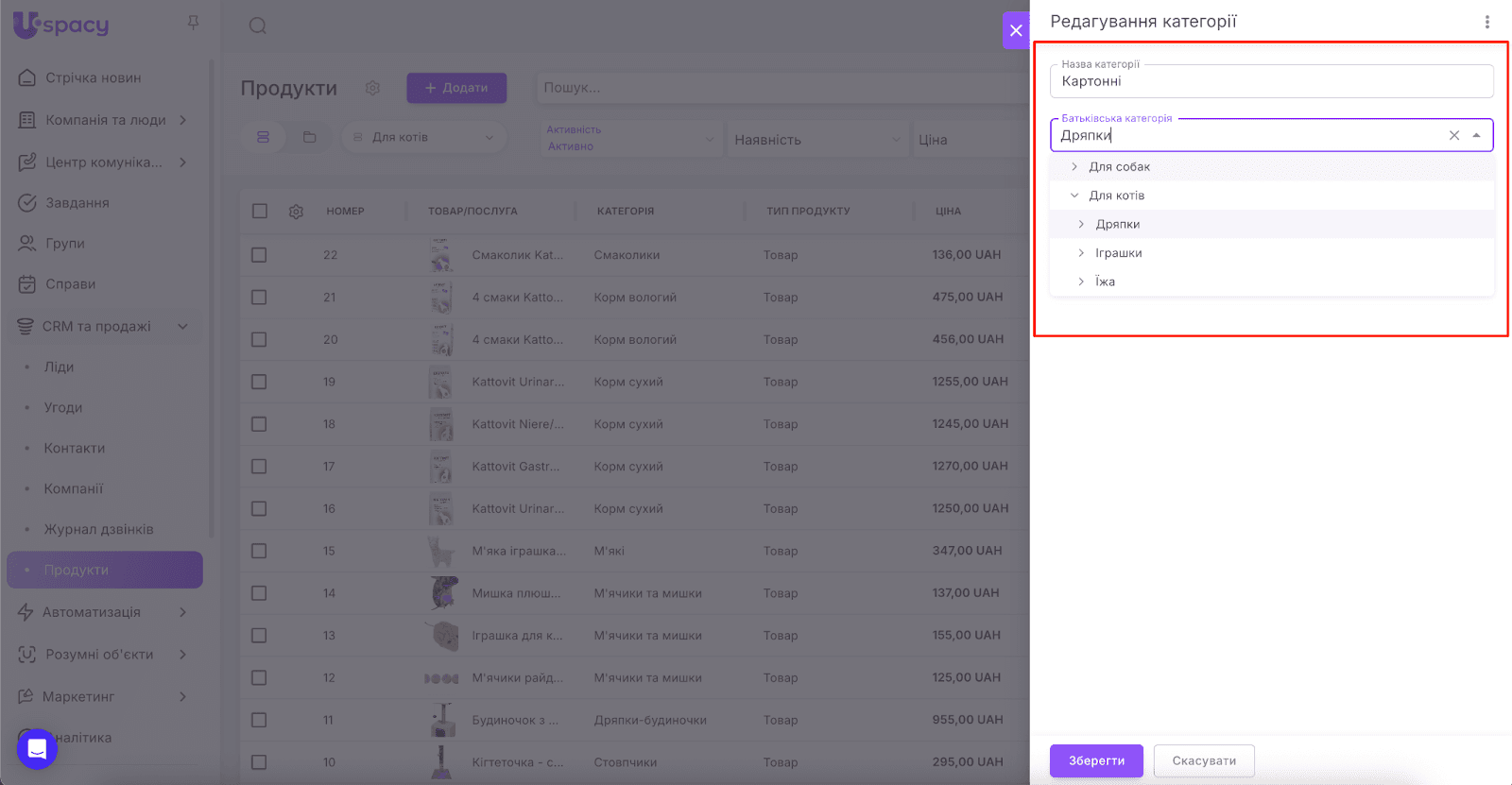Go to Завдання in sidebar
The image size is (1512, 785).
point(77,203)
